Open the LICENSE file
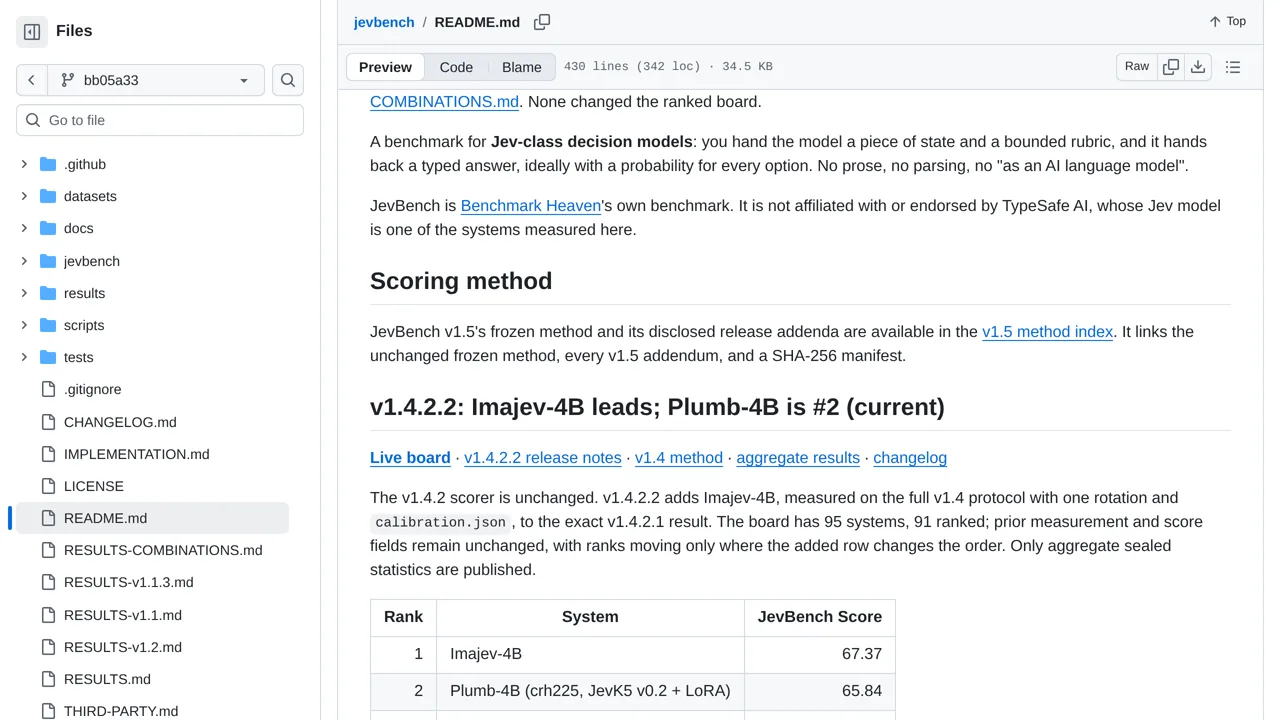Image resolution: width=1280 pixels, height=720 pixels. pos(150,486)
